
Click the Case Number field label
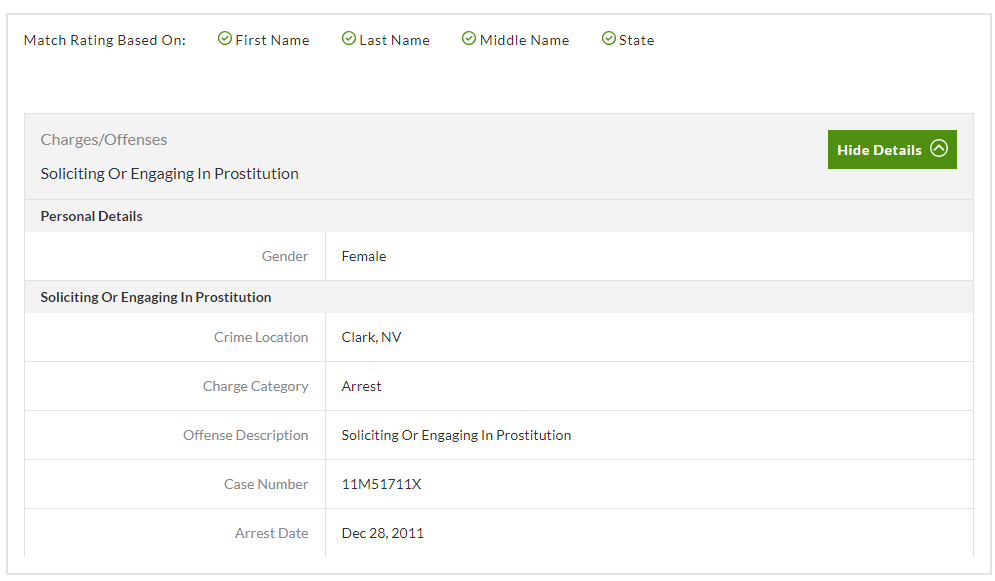266,485
